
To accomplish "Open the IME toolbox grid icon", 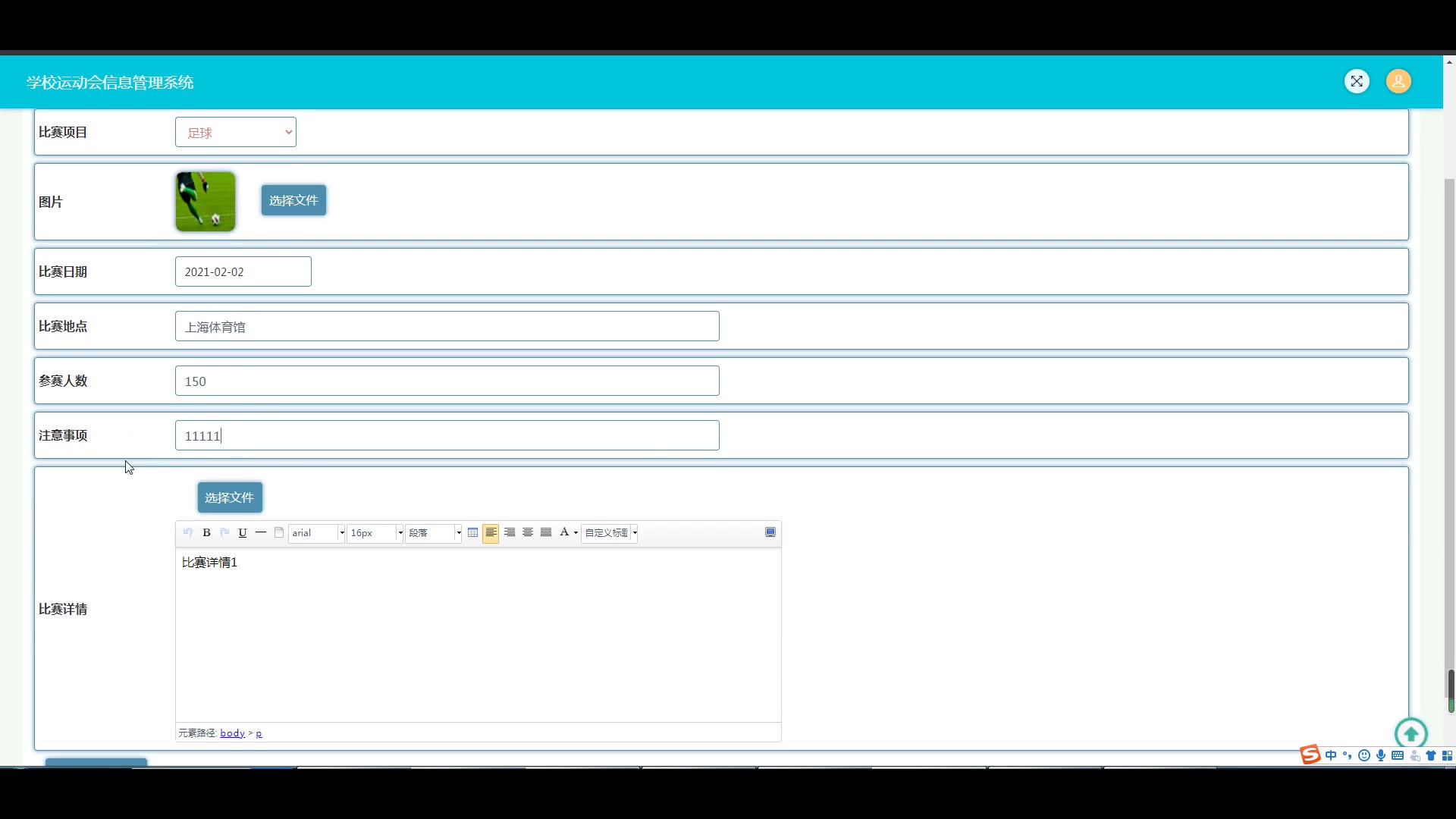I will point(1447,755).
